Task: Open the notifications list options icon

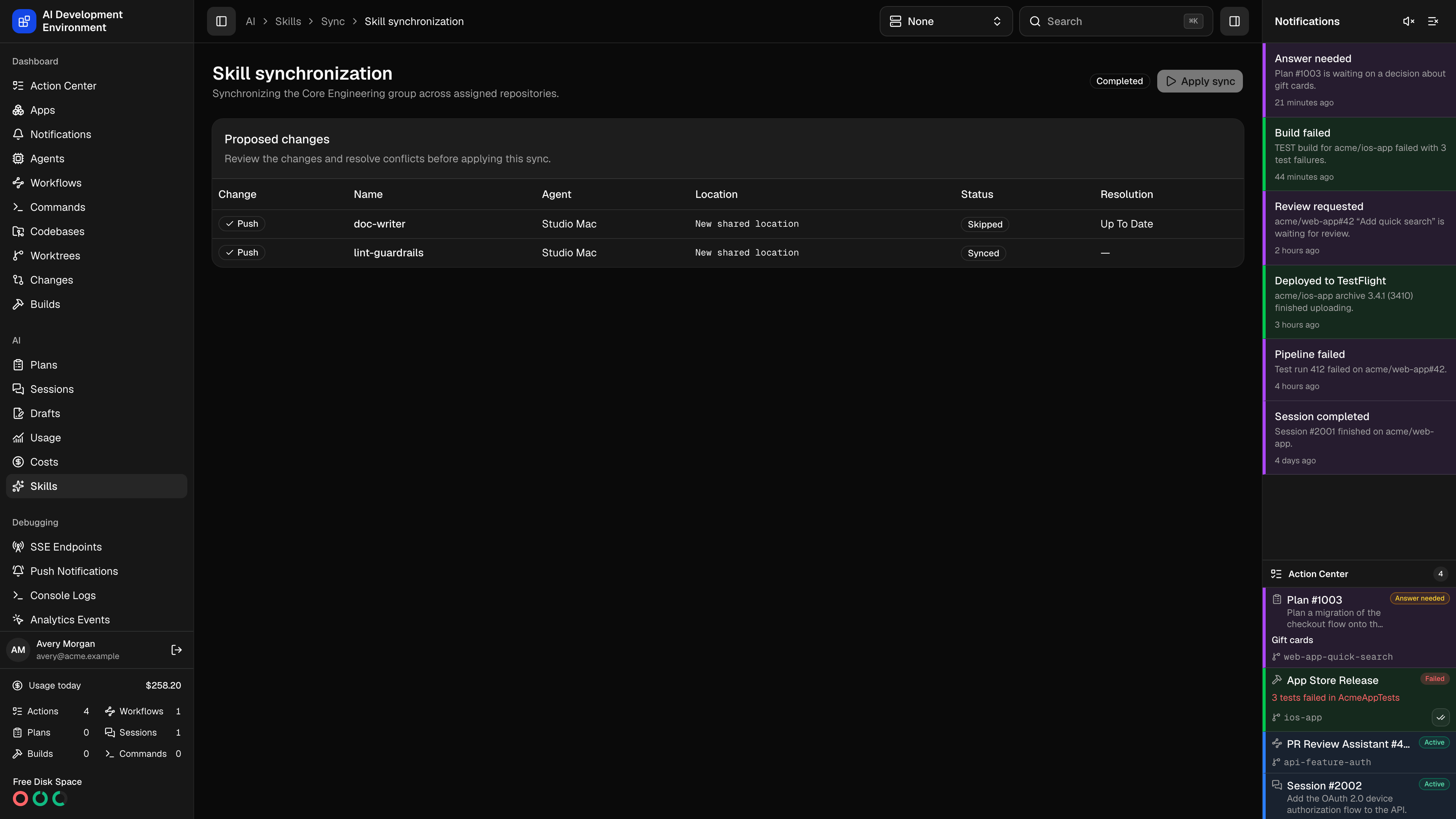Action: point(1433,22)
